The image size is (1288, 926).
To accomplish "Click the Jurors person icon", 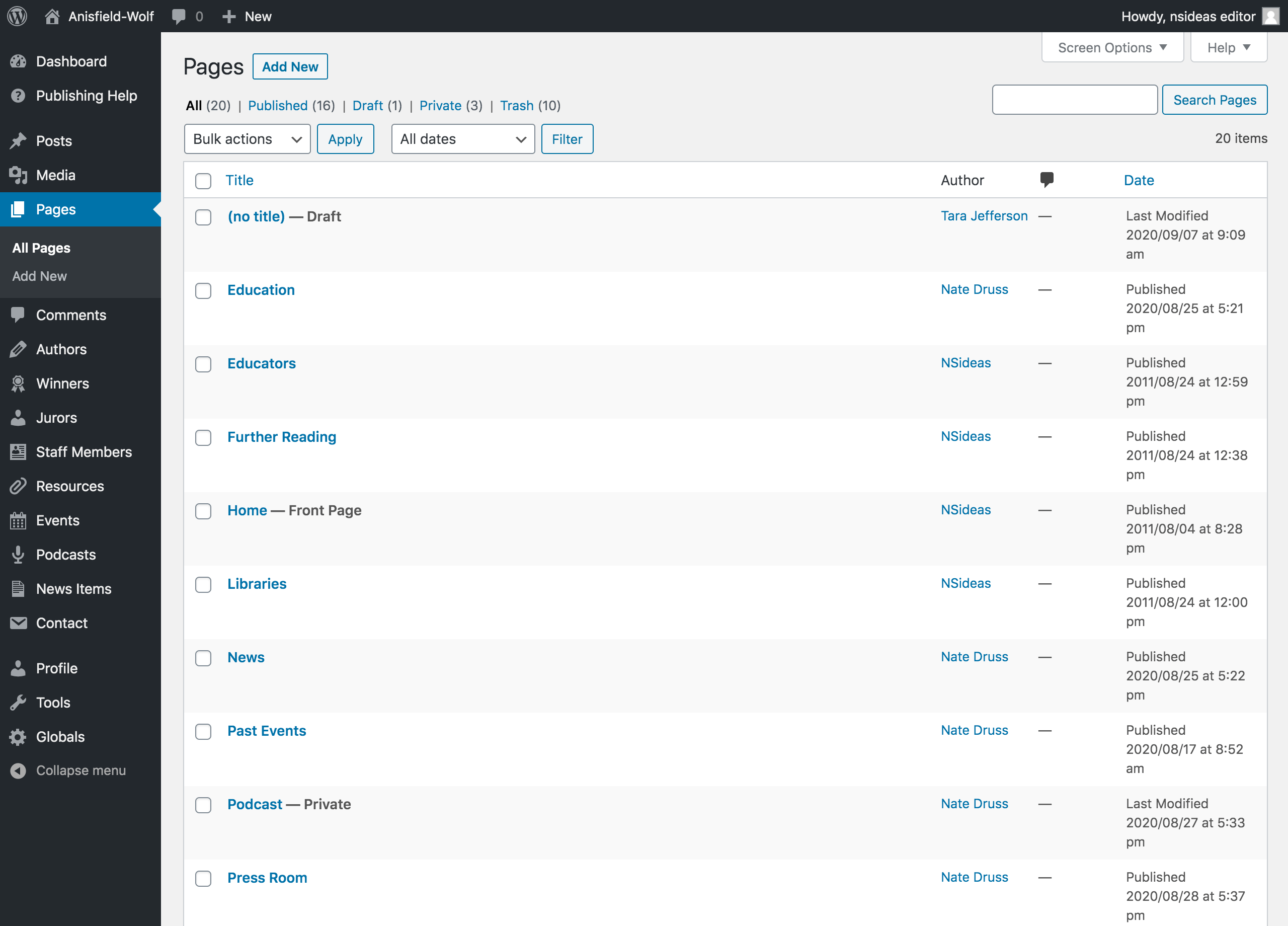I will tap(18, 418).
